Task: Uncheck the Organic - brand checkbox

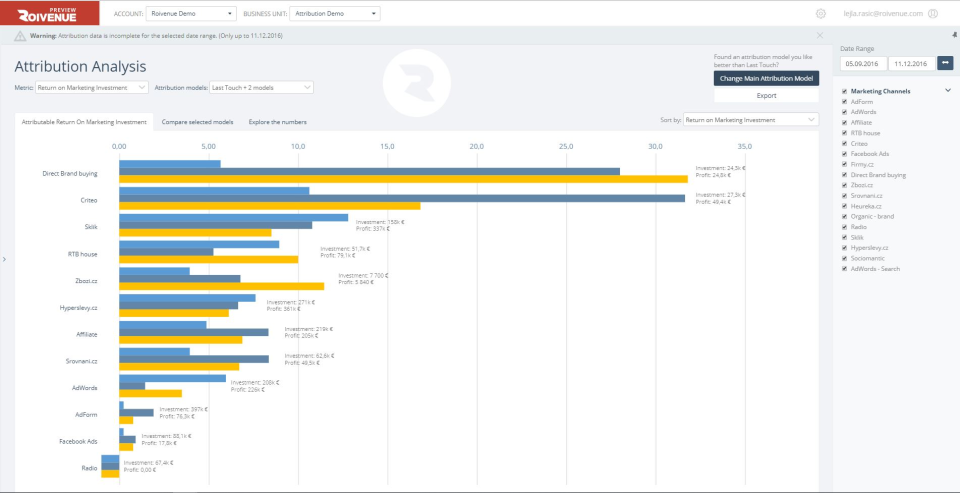Action: (845, 216)
